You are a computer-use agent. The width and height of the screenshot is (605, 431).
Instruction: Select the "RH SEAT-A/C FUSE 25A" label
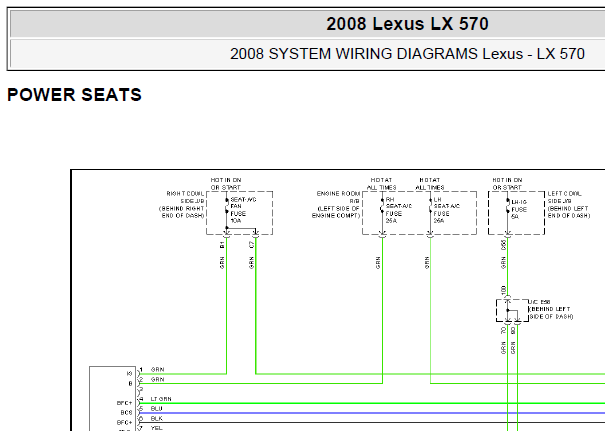tap(399, 210)
